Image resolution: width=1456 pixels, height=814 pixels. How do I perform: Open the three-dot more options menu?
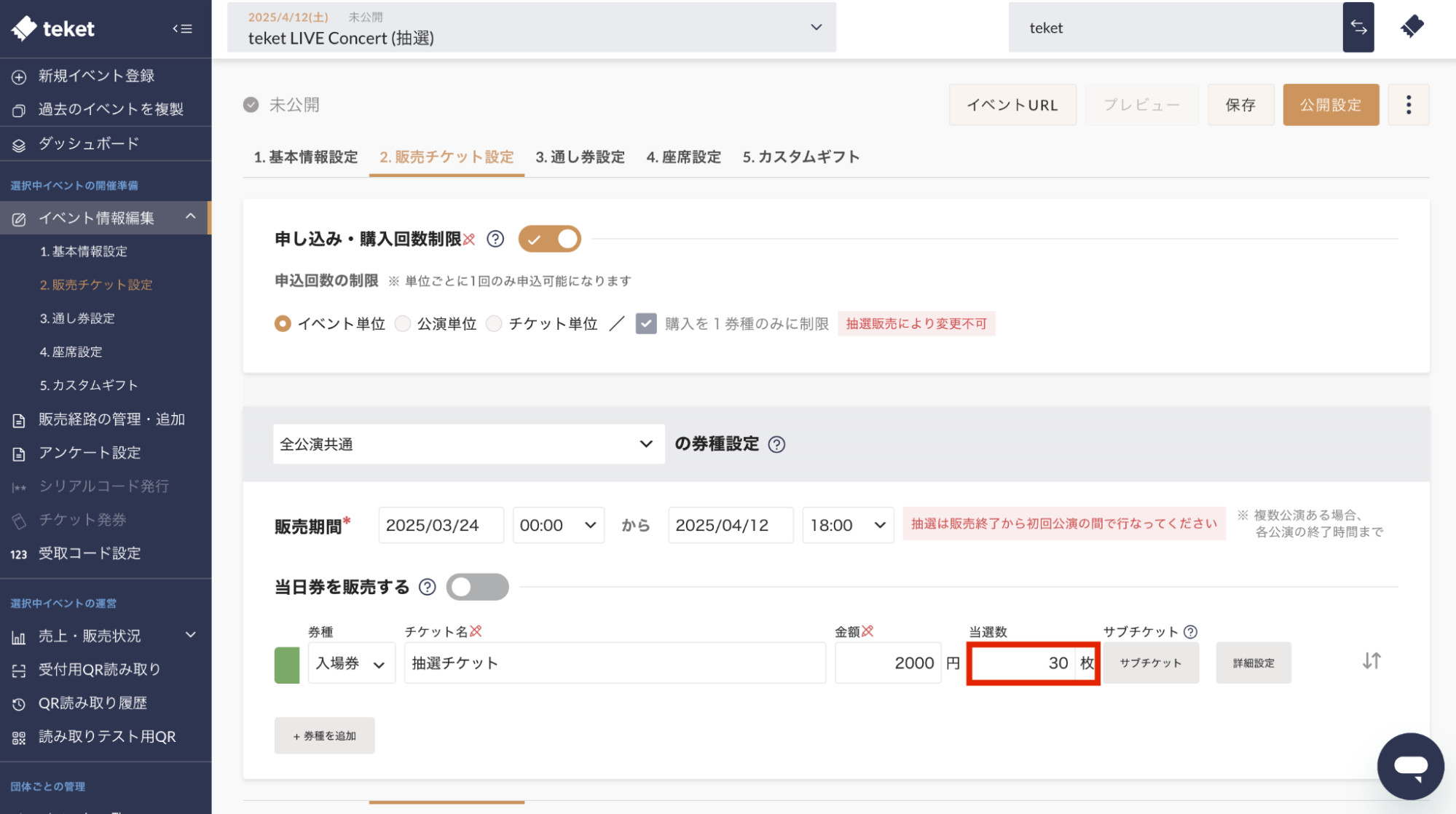click(1409, 105)
